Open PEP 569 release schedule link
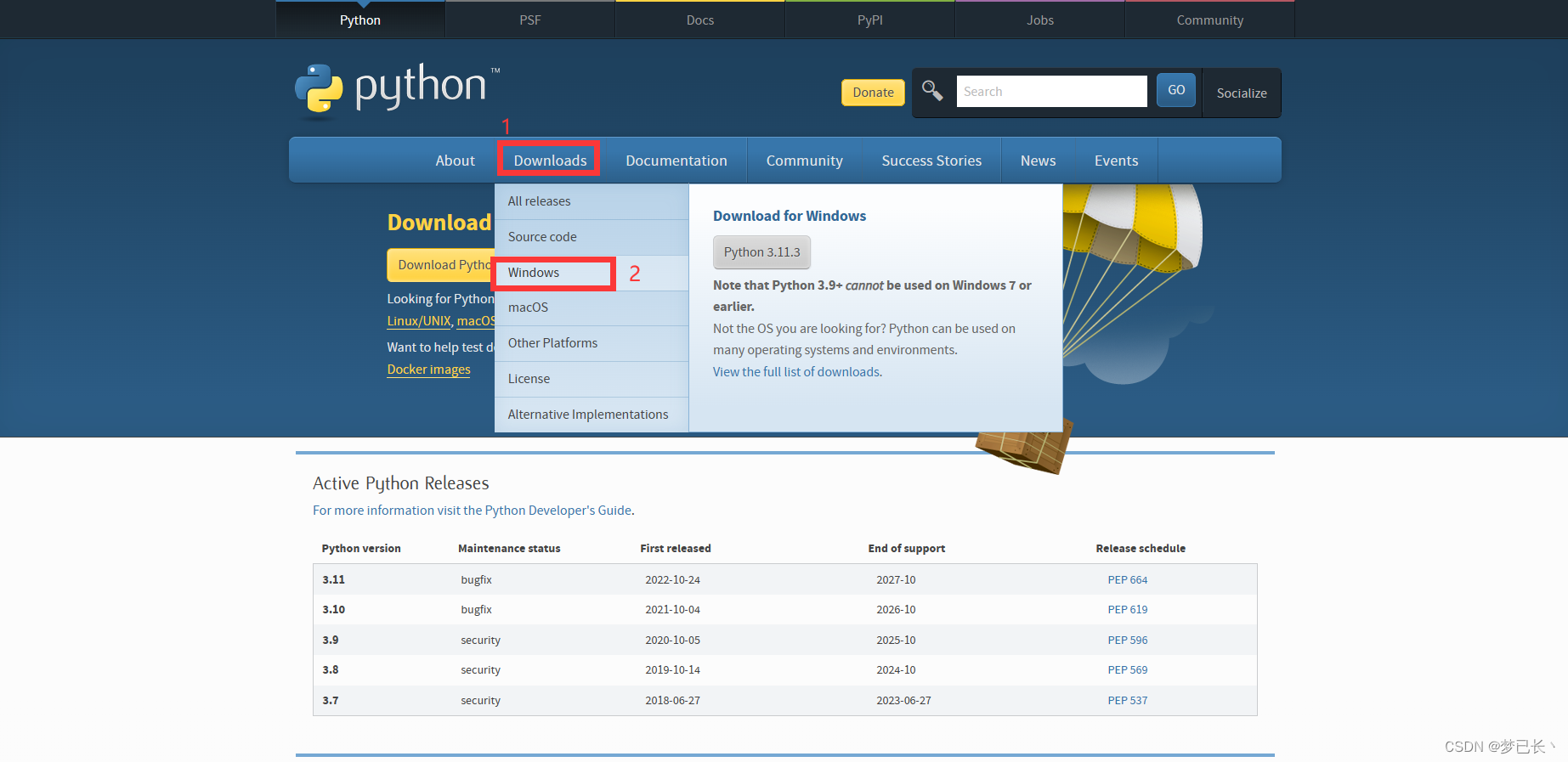This screenshot has width=1568, height=762. 1128,670
